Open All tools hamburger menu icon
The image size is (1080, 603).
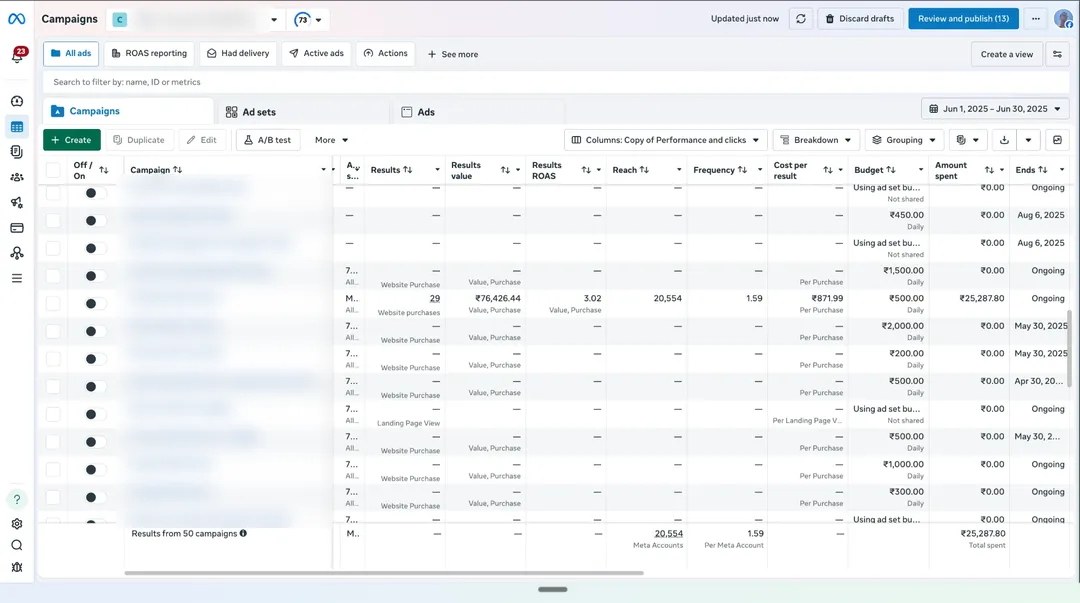[17, 278]
